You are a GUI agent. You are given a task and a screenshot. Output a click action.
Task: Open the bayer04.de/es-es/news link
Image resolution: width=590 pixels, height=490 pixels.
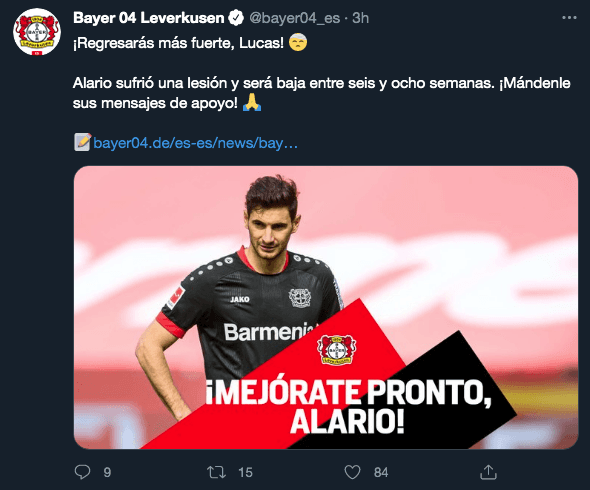(196, 143)
